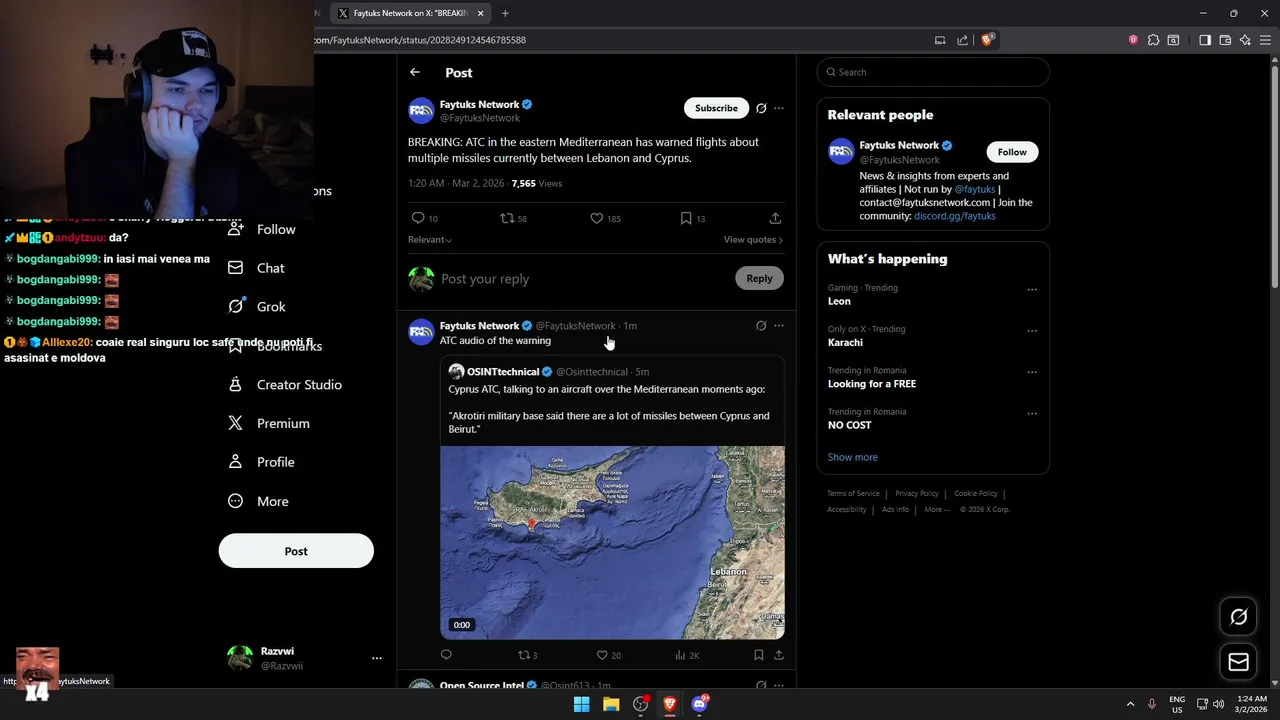
Task: Open options for Gaming trending Leon
Action: [x=1031, y=290]
